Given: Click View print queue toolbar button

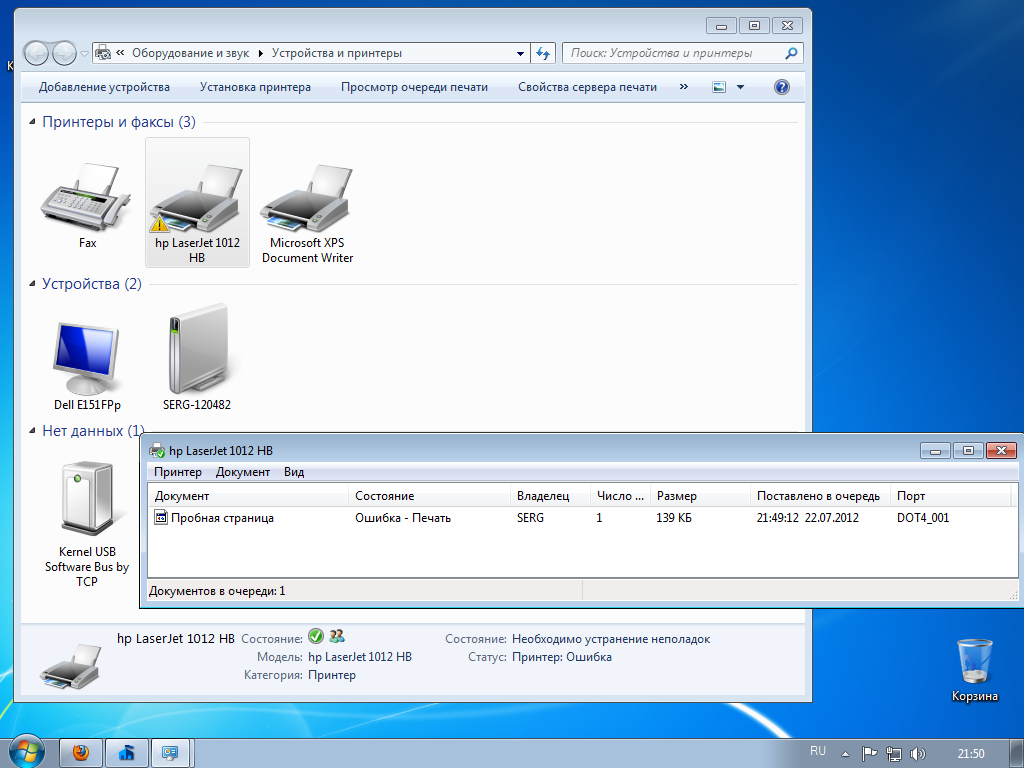Looking at the screenshot, I should [x=414, y=87].
